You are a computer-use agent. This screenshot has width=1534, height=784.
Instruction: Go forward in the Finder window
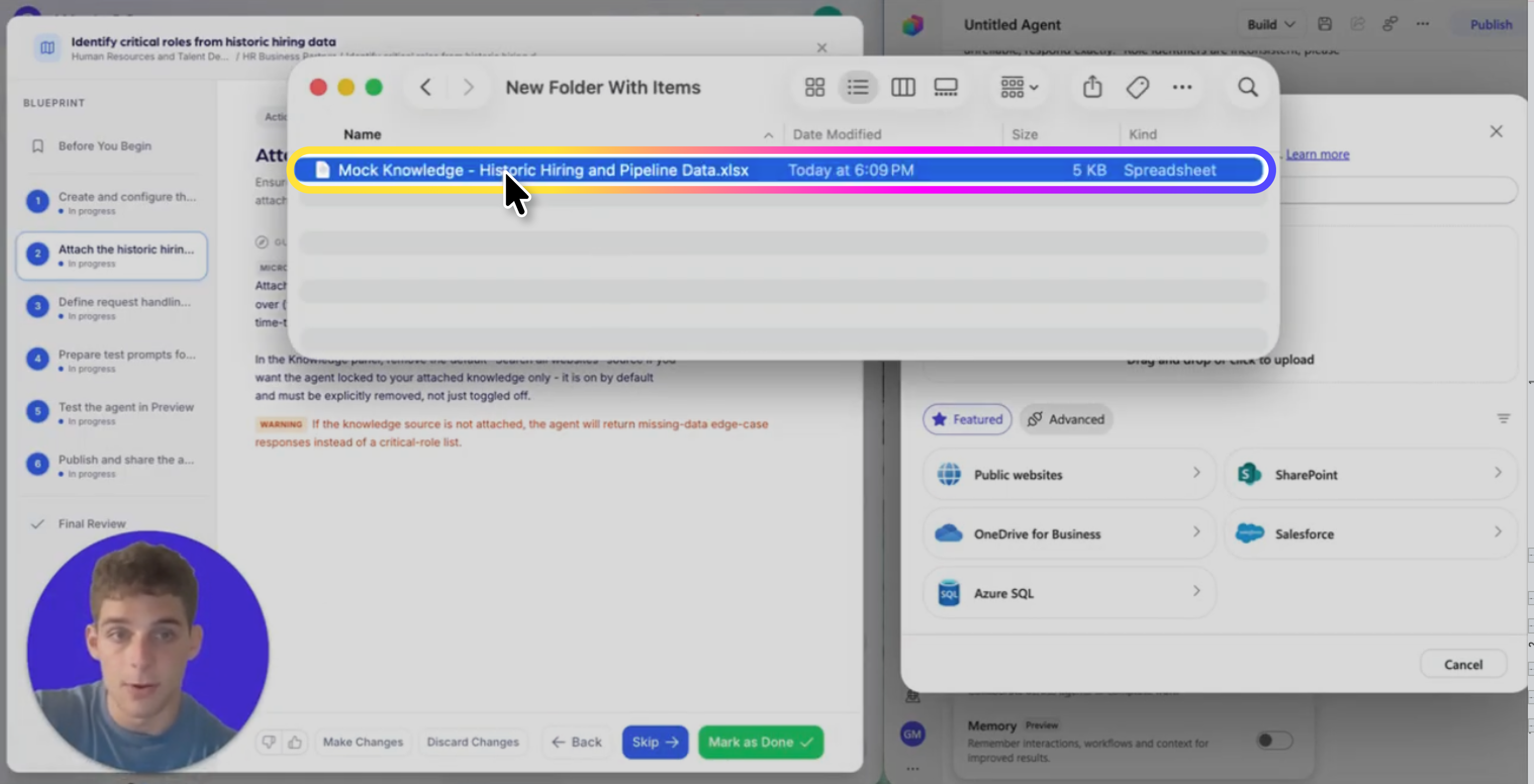coord(468,87)
